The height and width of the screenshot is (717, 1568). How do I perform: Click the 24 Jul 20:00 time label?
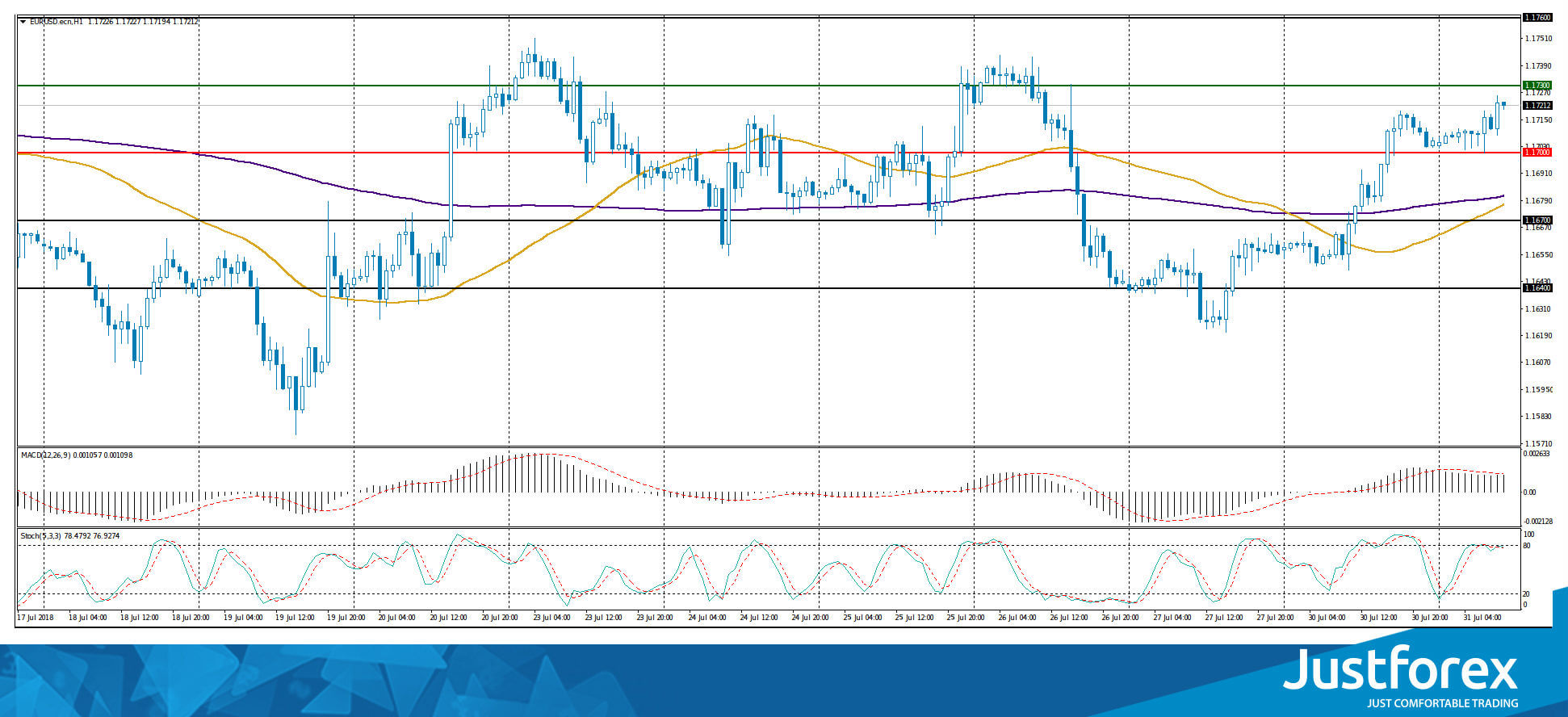tap(812, 617)
